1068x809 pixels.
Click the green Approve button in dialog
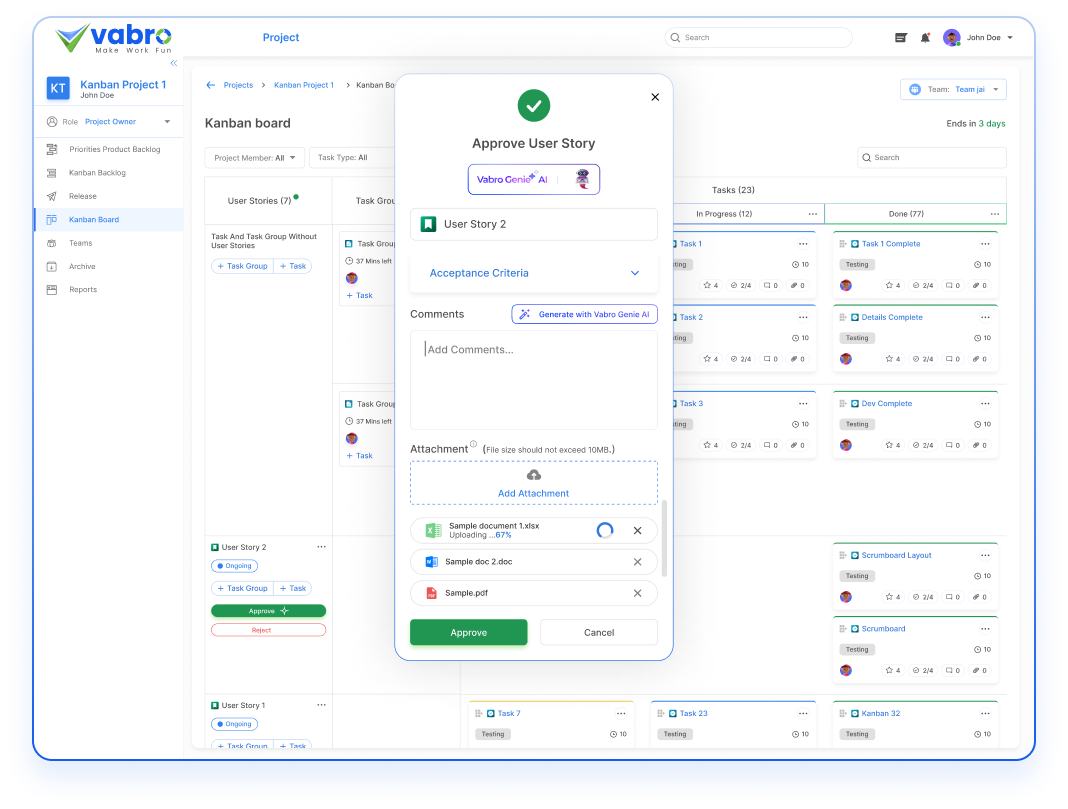(x=468, y=632)
